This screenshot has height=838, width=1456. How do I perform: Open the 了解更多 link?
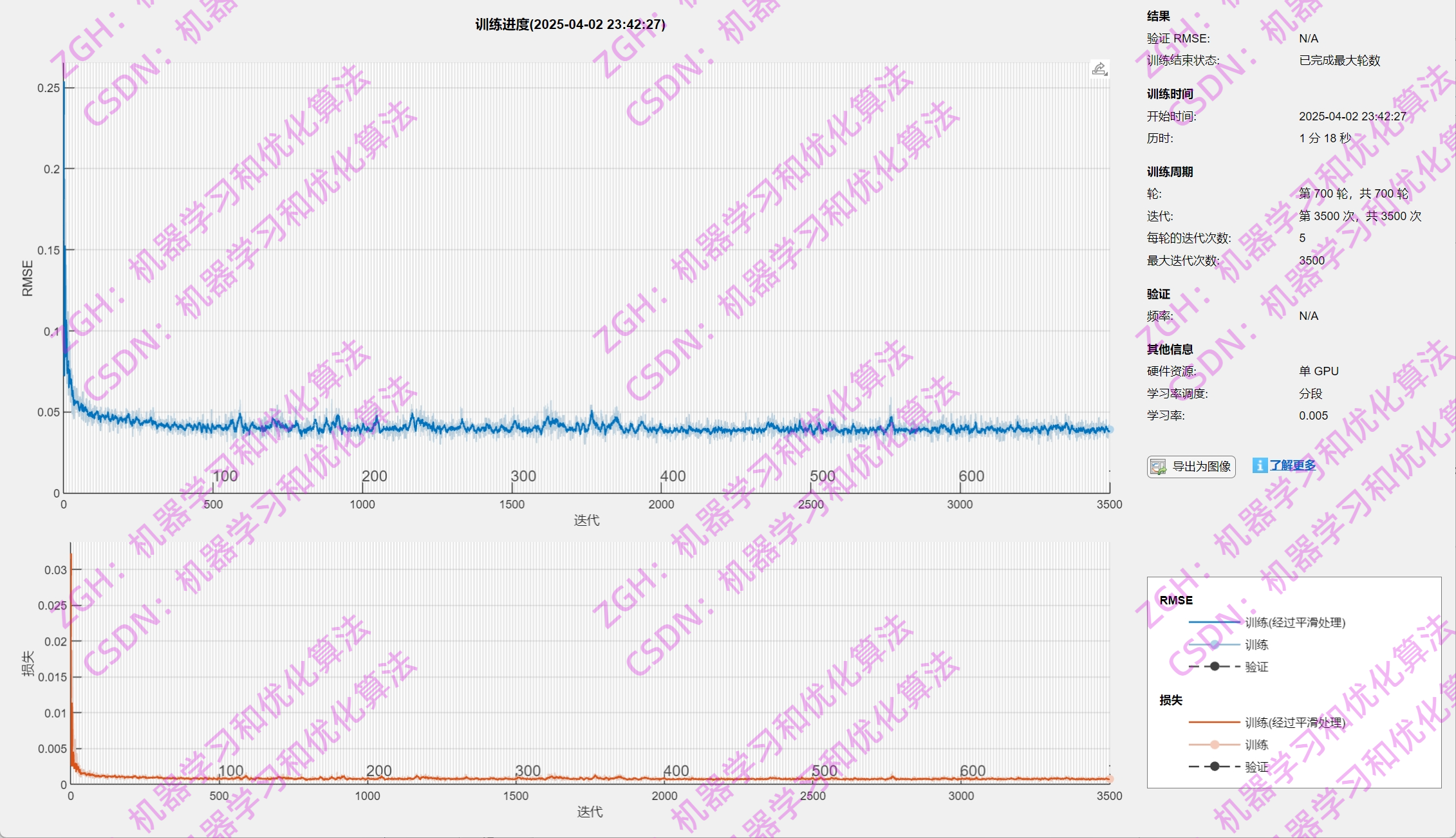click(1293, 465)
